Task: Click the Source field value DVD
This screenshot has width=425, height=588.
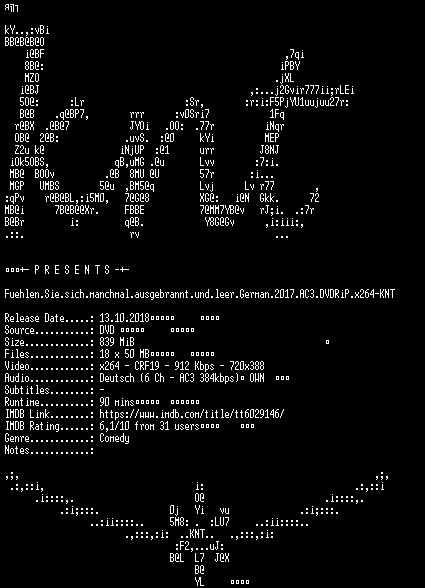Action: [x=107, y=330]
